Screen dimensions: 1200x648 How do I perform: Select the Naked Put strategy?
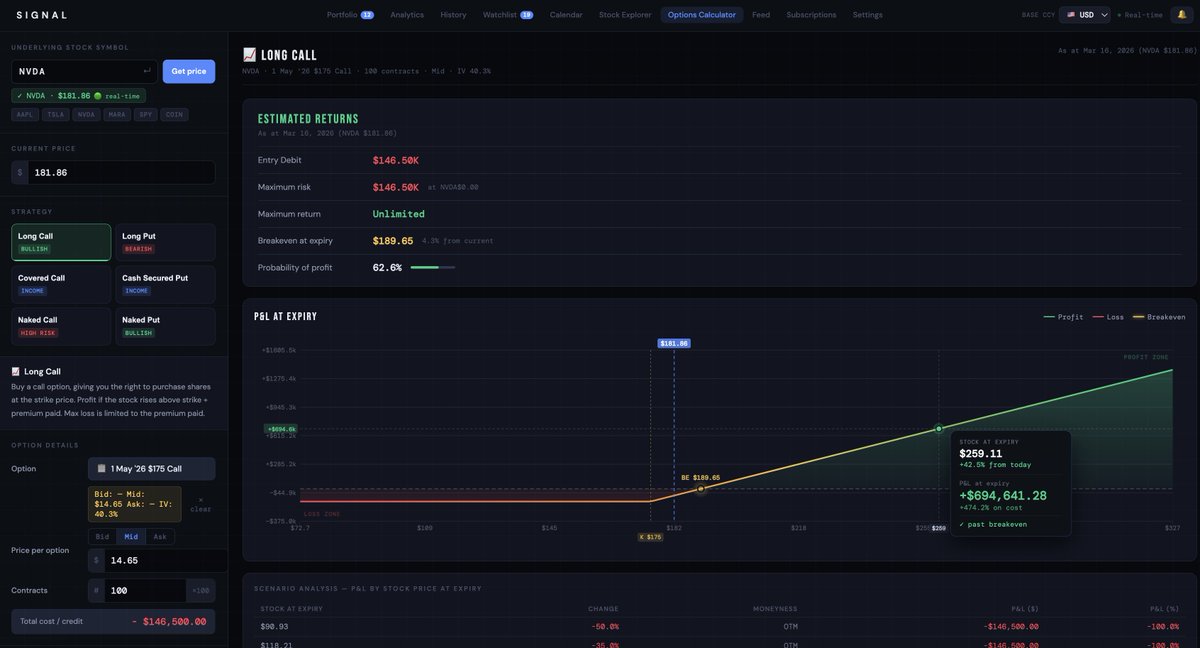pos(165,326)
